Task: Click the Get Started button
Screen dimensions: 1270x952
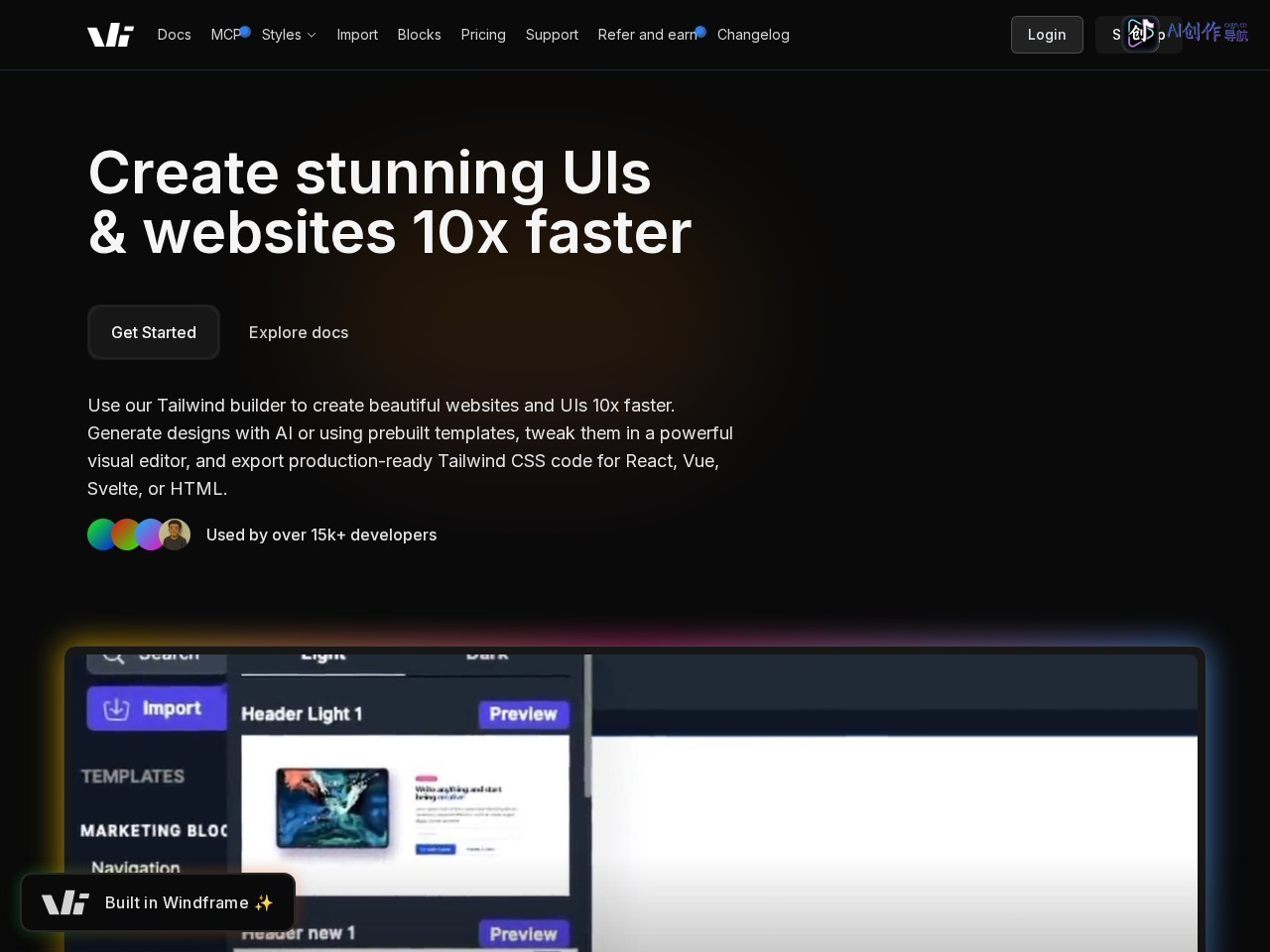Action: pyautogui.click(x=154, y=332)
